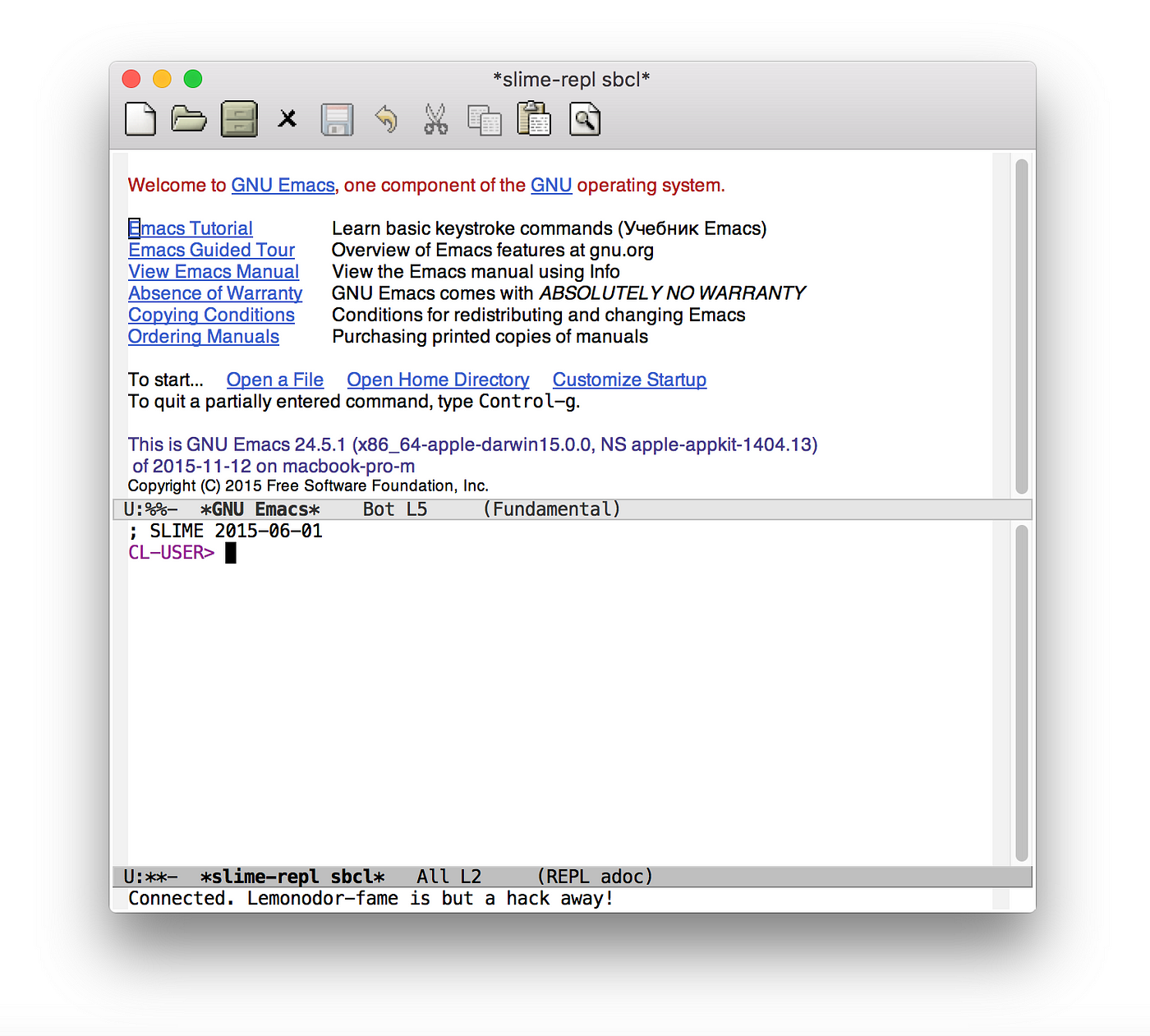1150x1036 pixels.
Task: Save buffer using the floppy disk icon
Action: tap(337, 120)
